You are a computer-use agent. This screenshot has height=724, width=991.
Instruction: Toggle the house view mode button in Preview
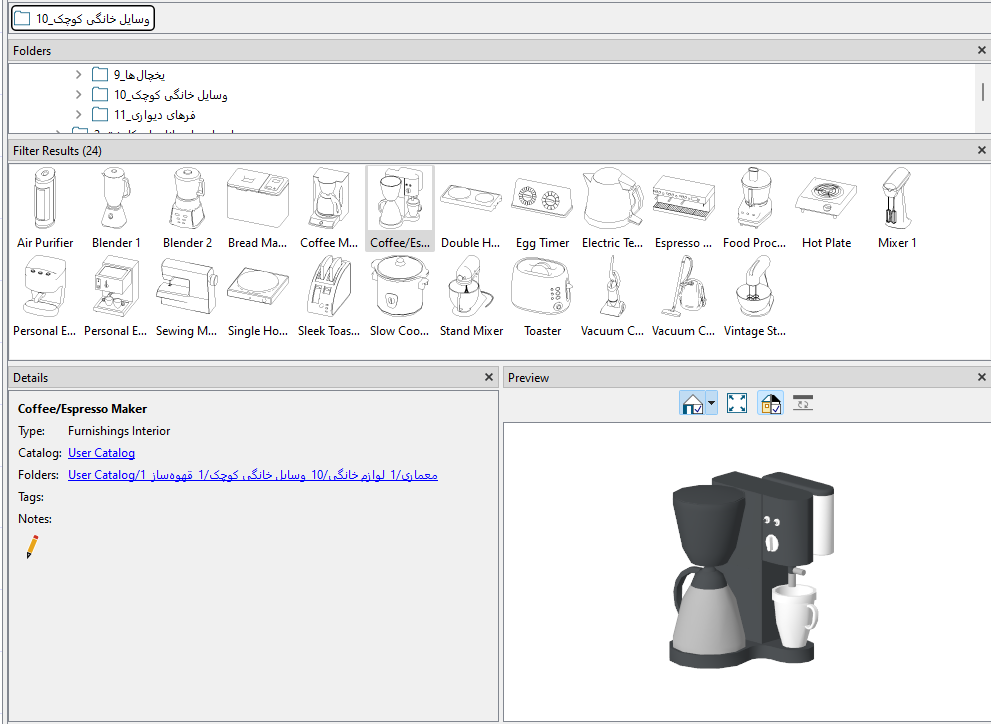(691, 403)
